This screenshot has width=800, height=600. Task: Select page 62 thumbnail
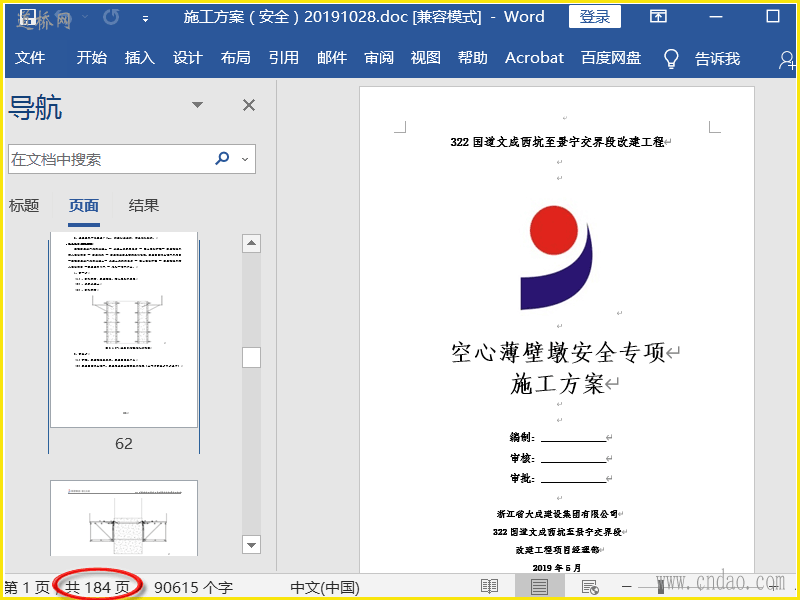pyautogui.click(x=124, y=330)
